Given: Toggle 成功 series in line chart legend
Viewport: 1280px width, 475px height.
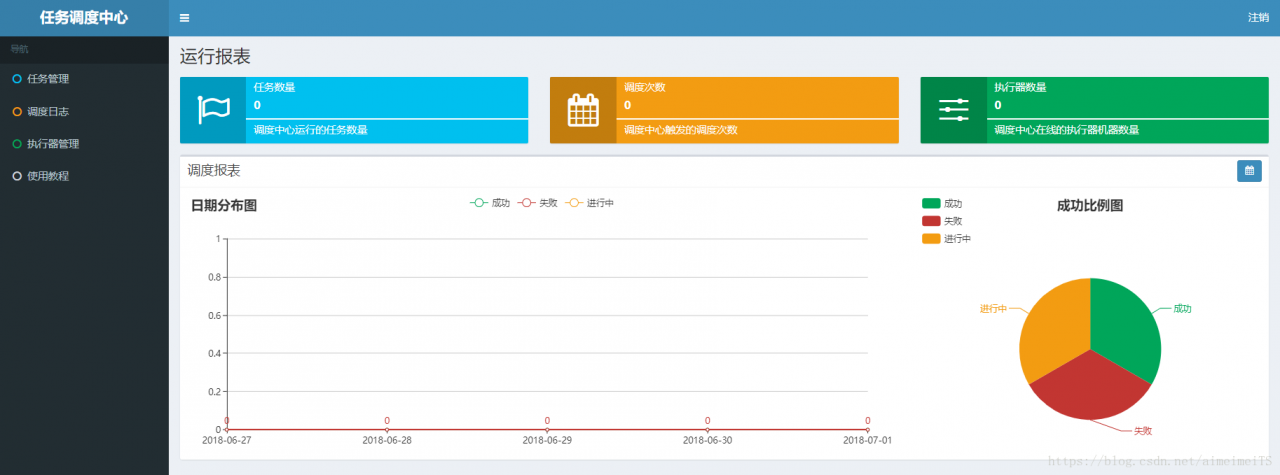Looking at the screenshot, I should click(x=490, y=203).
